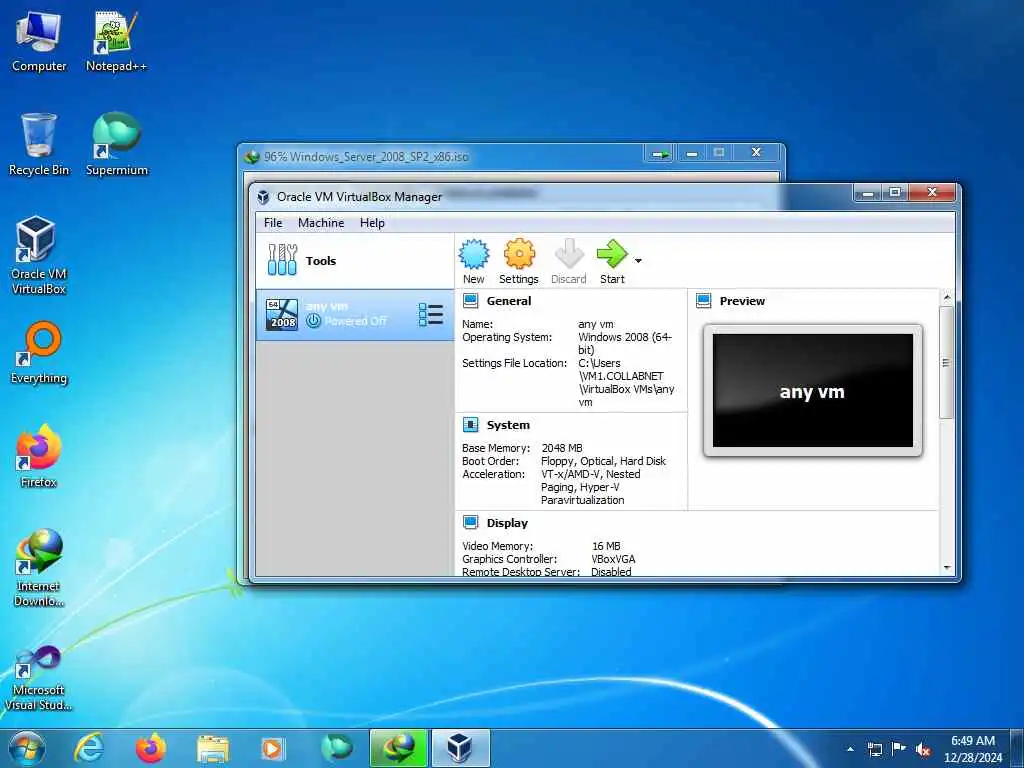Open the 'any vm' machine tools menu icon
This screenshot has width=1024, height=768.
[x=430, y=315]
